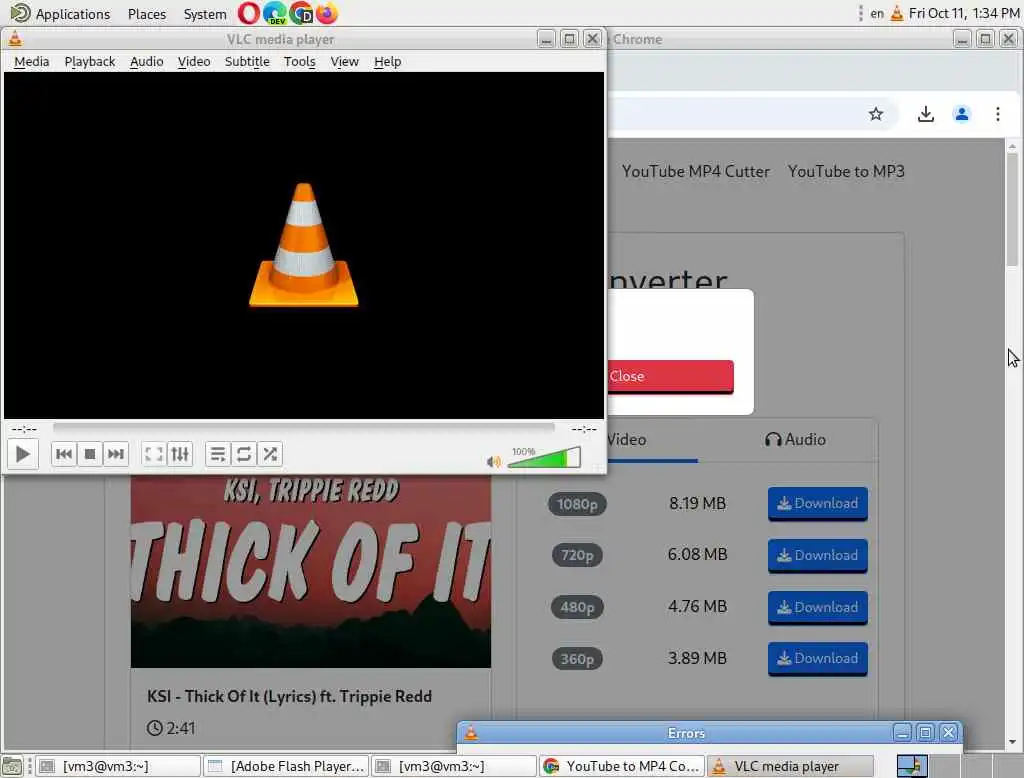Toggle VLC fullscreen video mode
Screen dimensions: 1024x778
153,454
